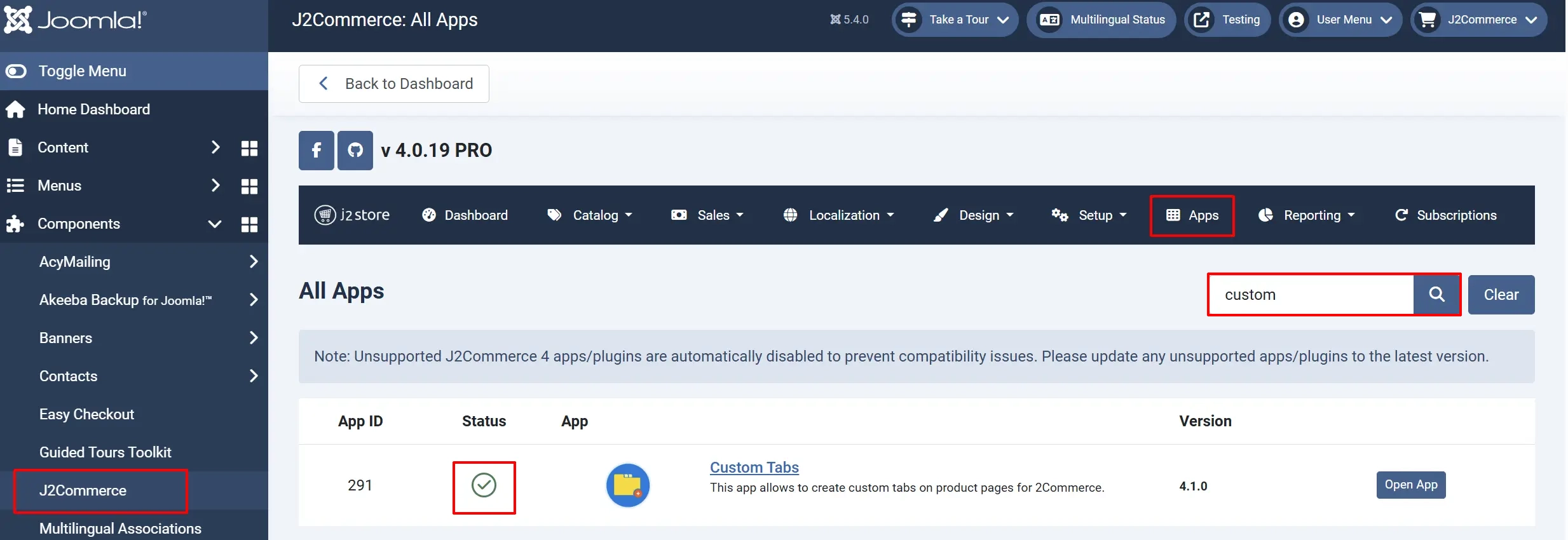This screenshot has height=540, width=1568.
Task: Open the Subscriptions menu item
Action: tap(1445, 215)
